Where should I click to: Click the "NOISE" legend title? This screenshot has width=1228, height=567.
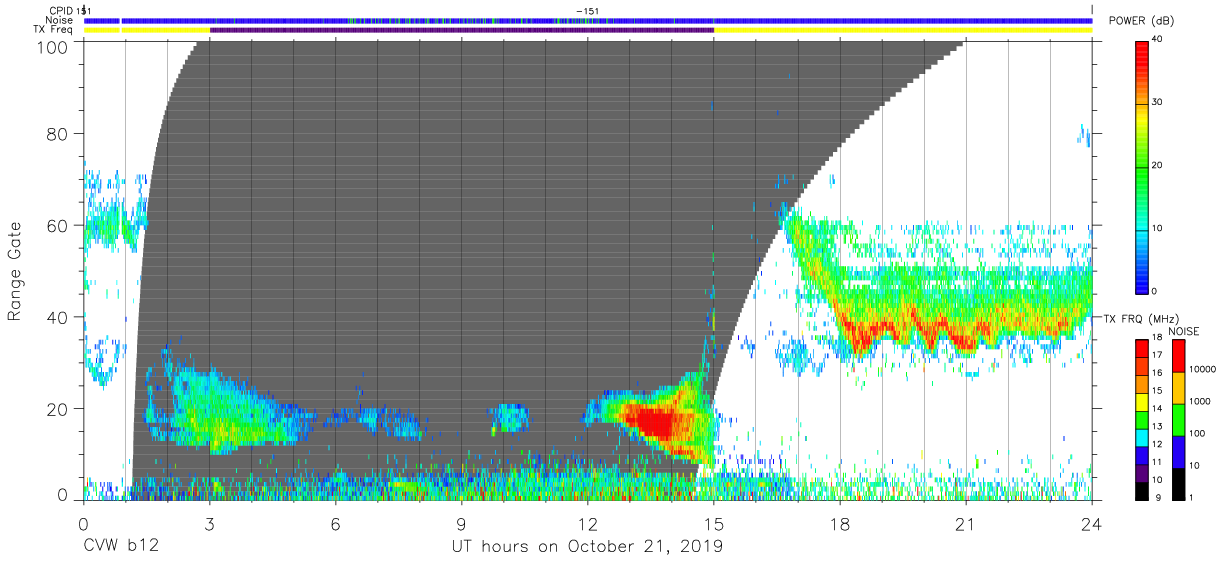click(x=1183, y=331)
